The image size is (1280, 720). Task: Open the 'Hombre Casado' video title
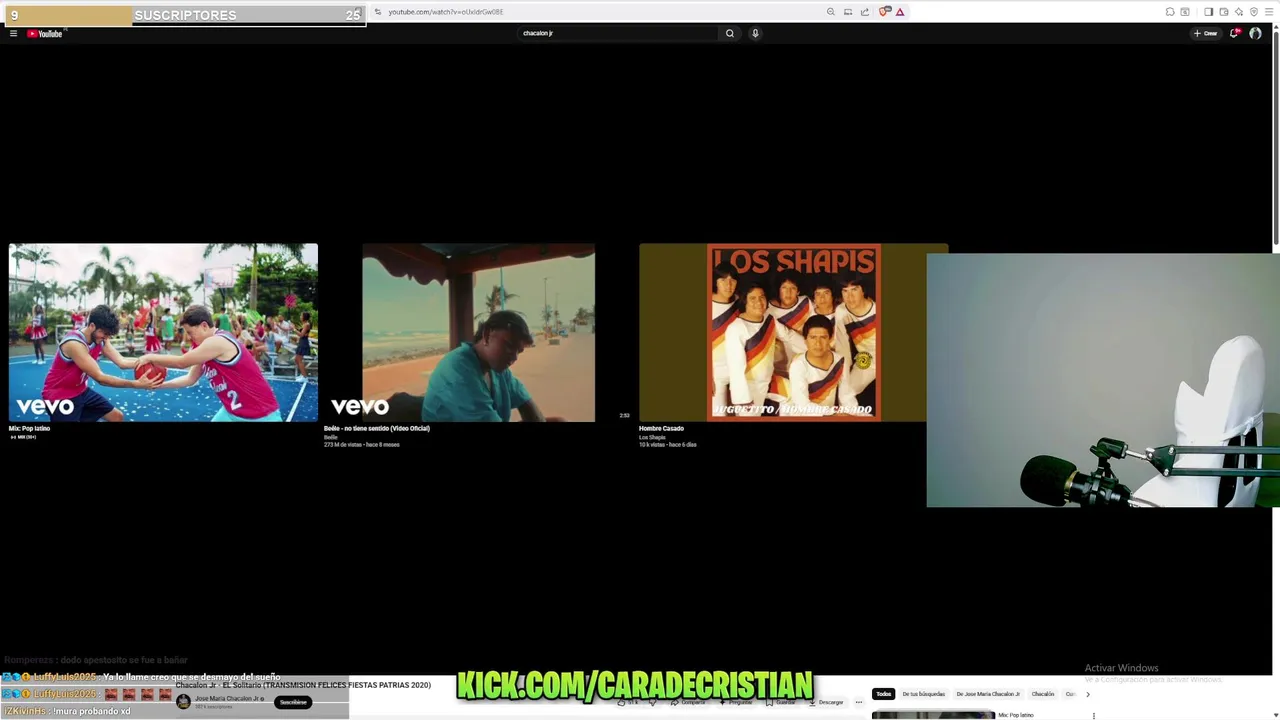tap(661, 428)
